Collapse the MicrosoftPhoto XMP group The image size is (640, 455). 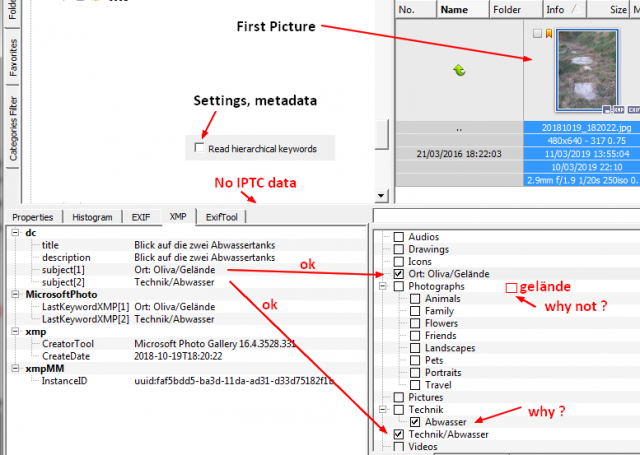15,294
